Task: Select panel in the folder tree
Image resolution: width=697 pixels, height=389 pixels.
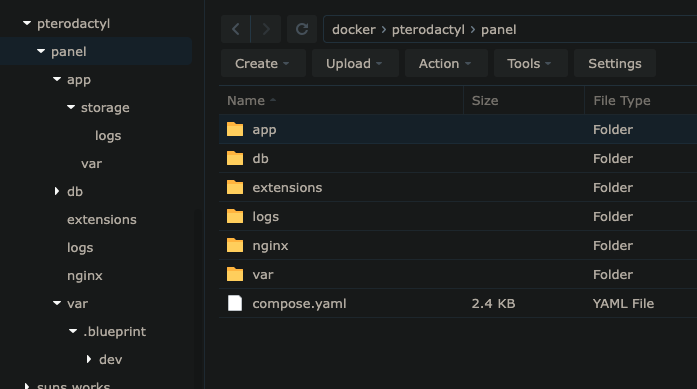Action: pos(68,52)
